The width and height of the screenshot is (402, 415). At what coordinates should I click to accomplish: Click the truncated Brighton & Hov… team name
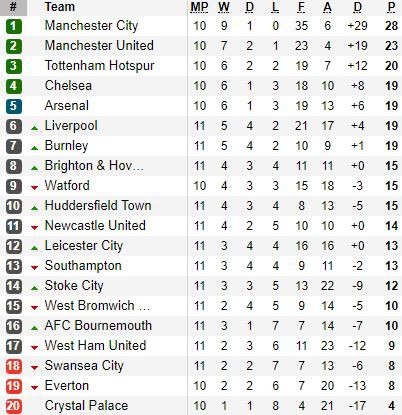tap(94, 166)
